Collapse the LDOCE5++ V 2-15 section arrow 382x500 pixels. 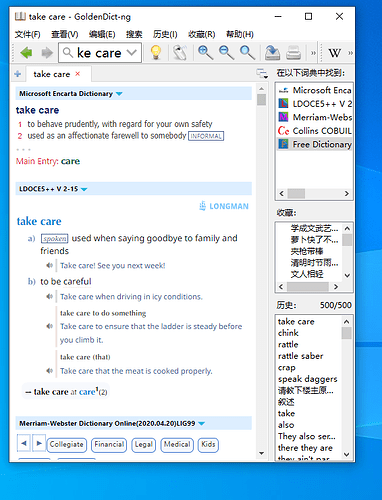tap(84, 189)
